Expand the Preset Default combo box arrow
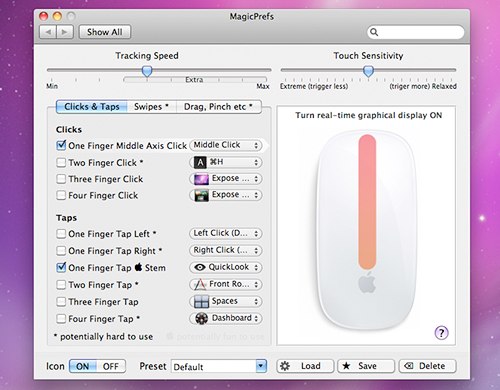 point(261,366)
